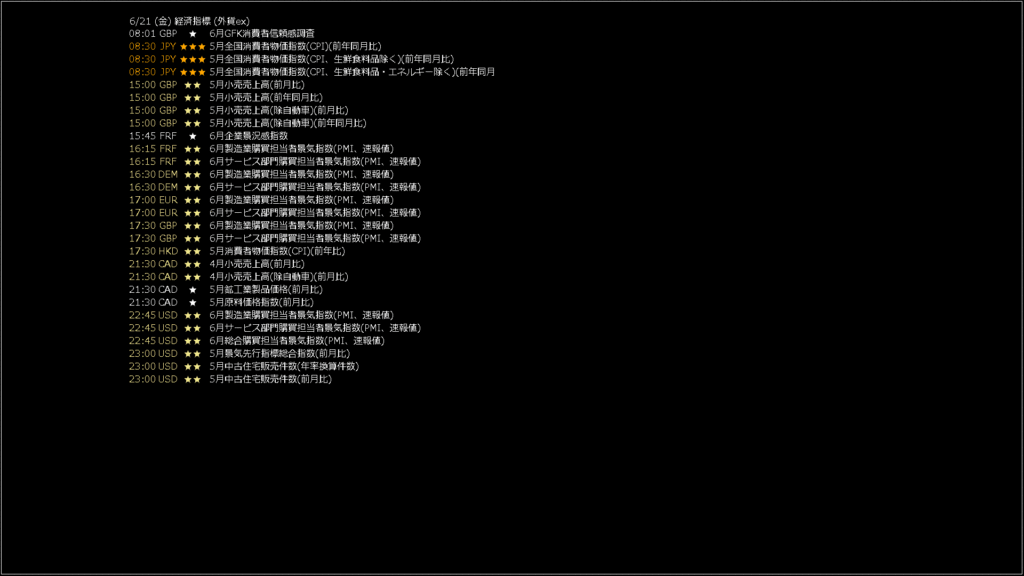
Task: Select the JPY CPI excluding fresh food (生鮮食料品除く) row
Action: (x=291, y=59)
